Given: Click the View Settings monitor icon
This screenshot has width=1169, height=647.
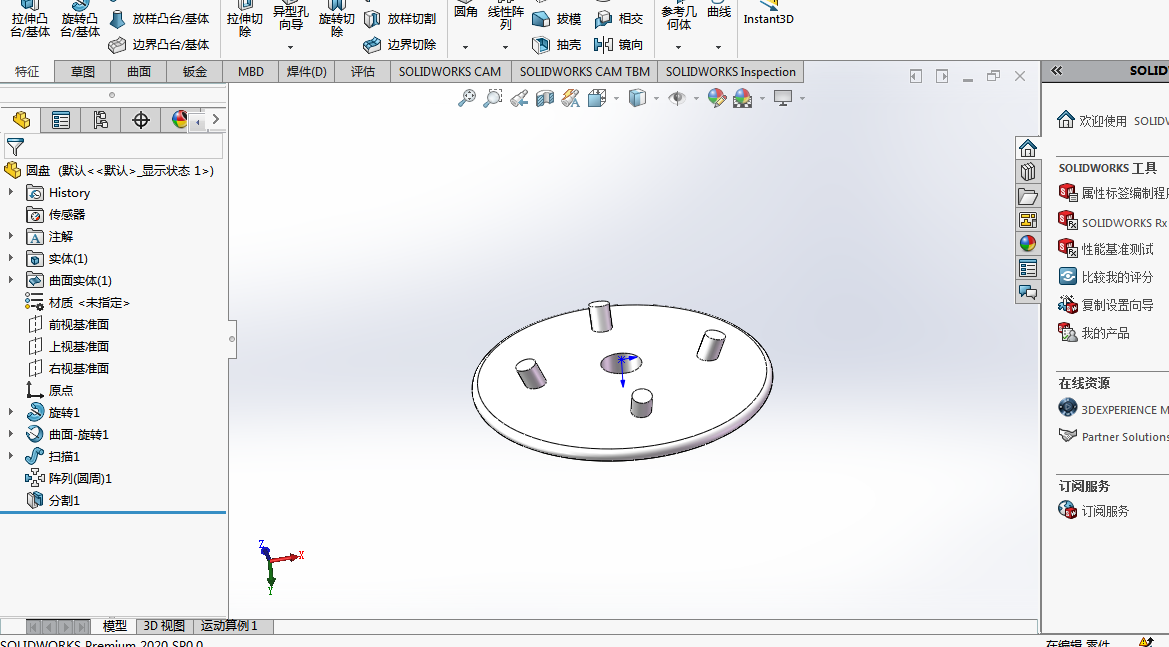Looking at the screenshot, I should click(783, 98).
